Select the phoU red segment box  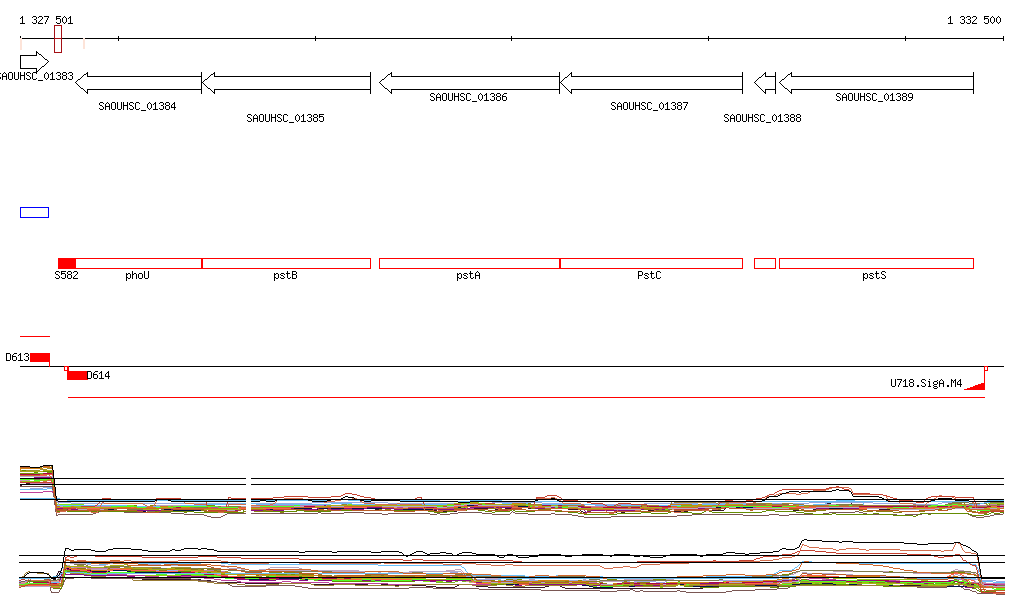138,264
